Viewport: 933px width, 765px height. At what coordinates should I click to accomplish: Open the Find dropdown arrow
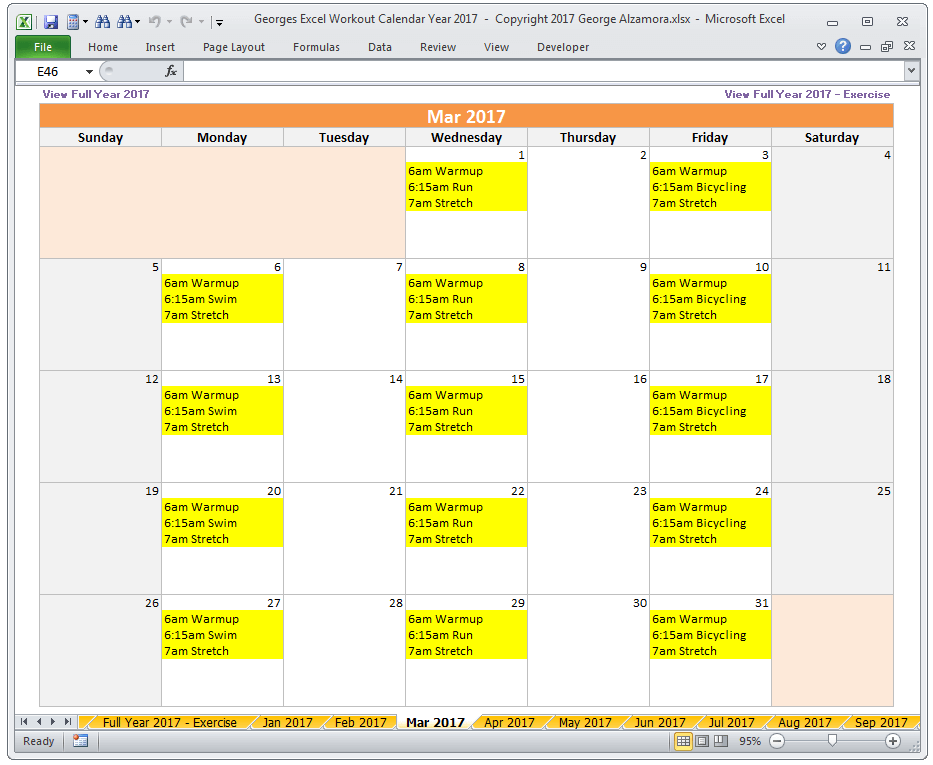(x=136, y=22)
